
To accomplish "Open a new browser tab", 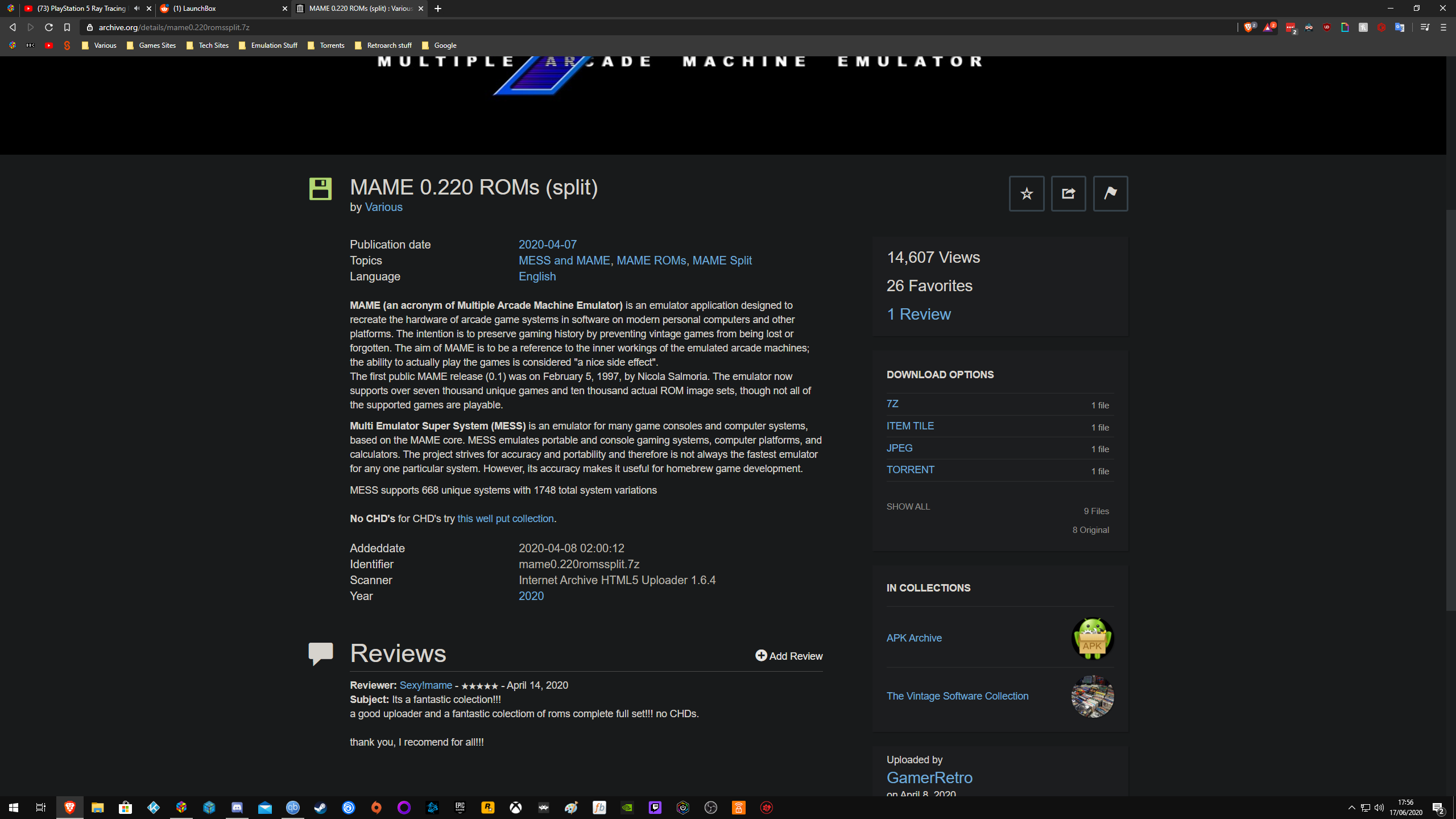I will pyautogui.click(x=438, y=9).
